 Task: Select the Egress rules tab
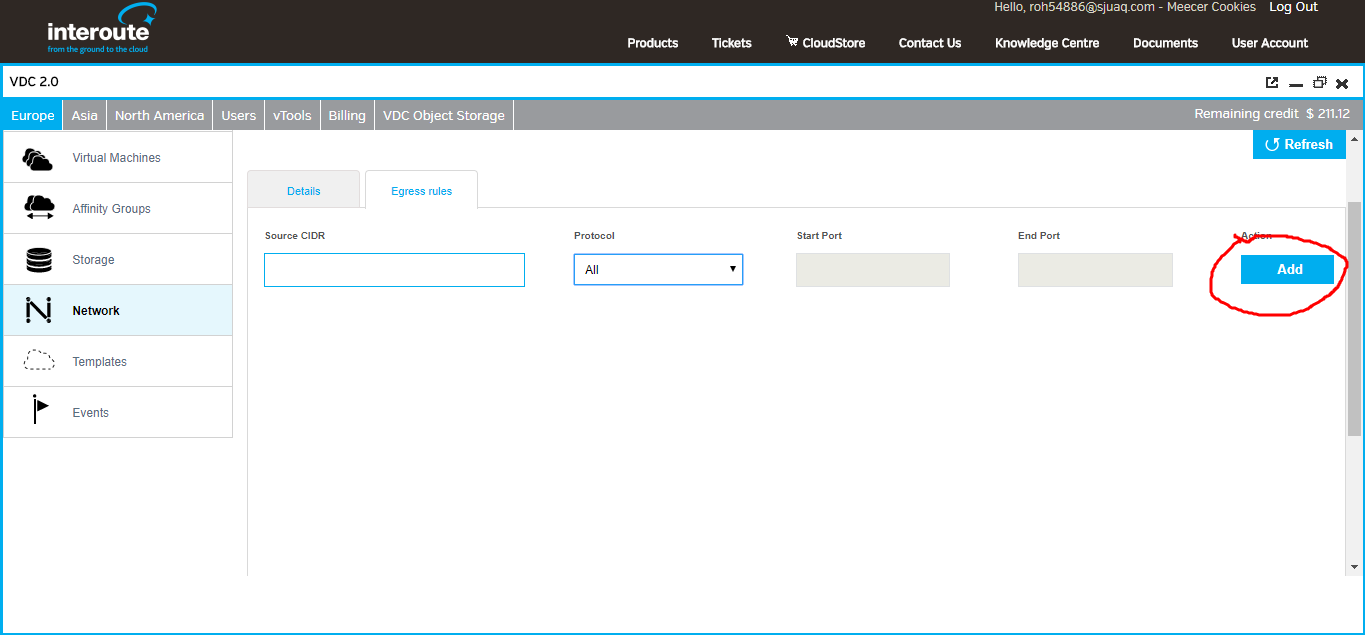coord(421,190)
